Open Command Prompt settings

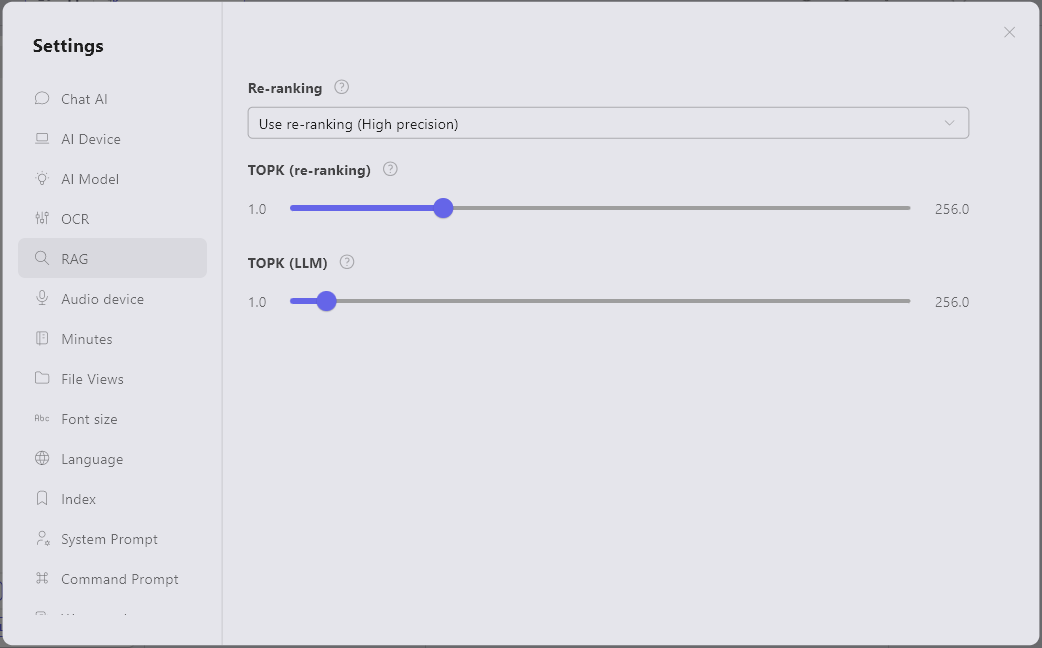[x=119, y=579]
